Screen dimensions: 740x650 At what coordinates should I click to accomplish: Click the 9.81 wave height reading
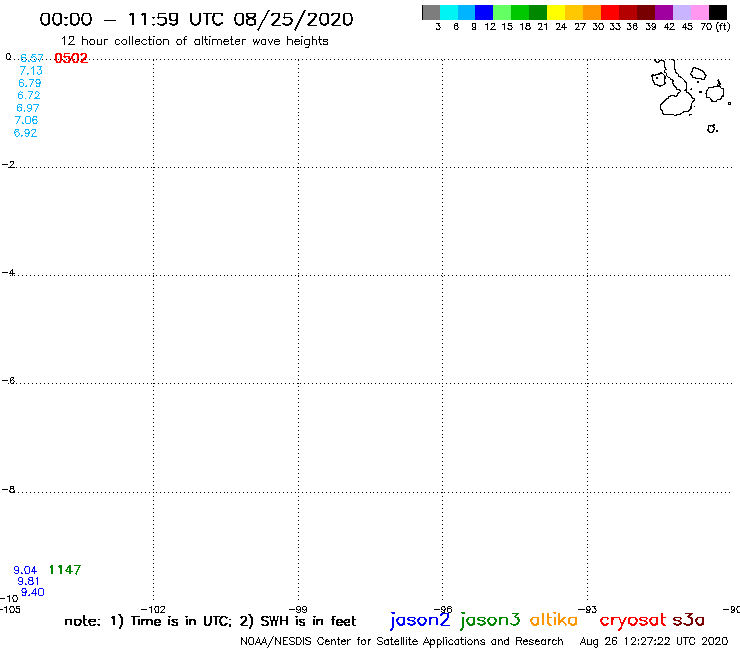click(x=28, y=581)
